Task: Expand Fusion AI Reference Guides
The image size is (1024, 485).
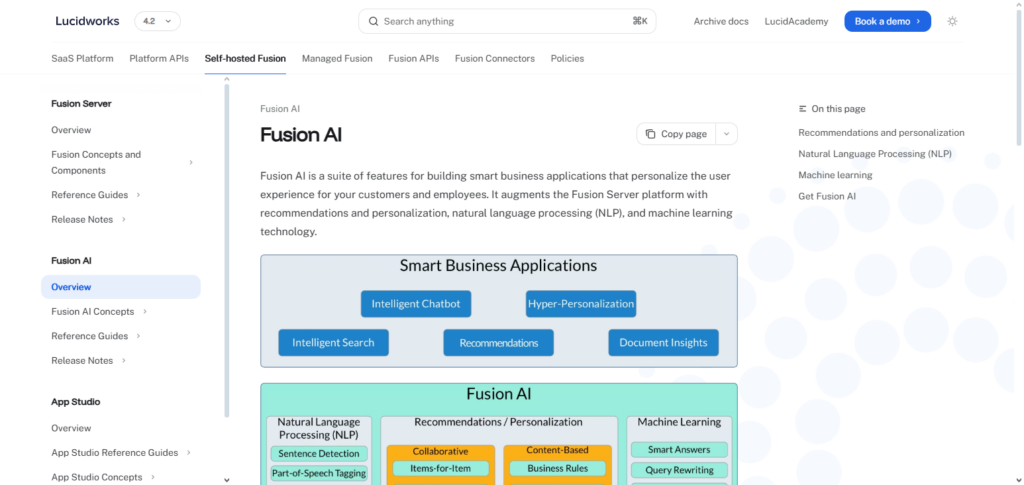Action: 138,336
